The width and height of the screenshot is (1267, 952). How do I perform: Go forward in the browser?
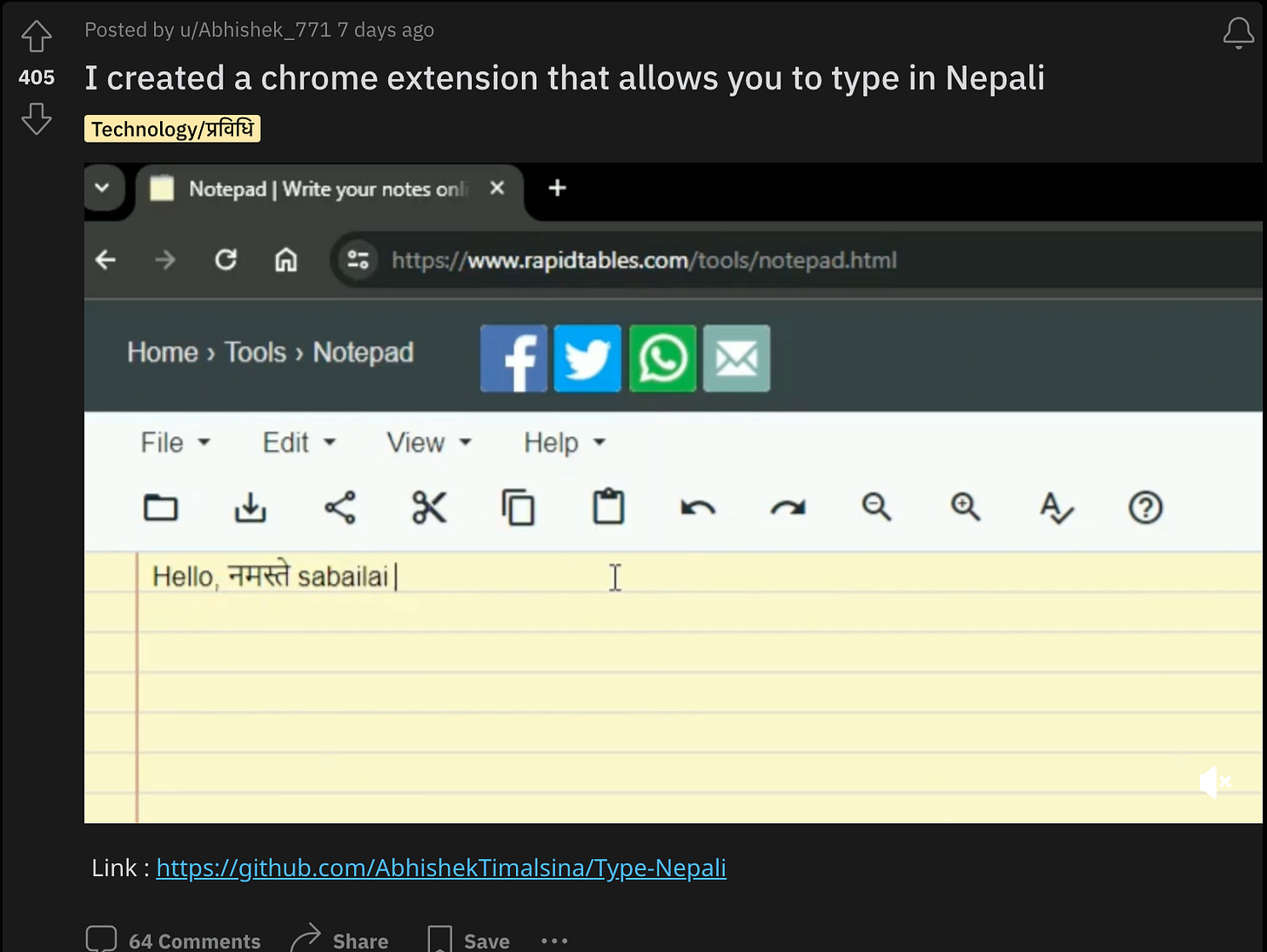(x=165, y=259)
